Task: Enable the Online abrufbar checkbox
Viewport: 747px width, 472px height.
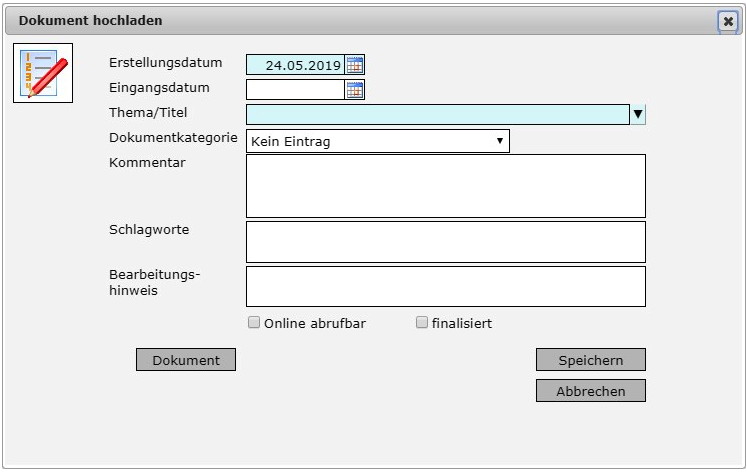Action: pos(254,323)
